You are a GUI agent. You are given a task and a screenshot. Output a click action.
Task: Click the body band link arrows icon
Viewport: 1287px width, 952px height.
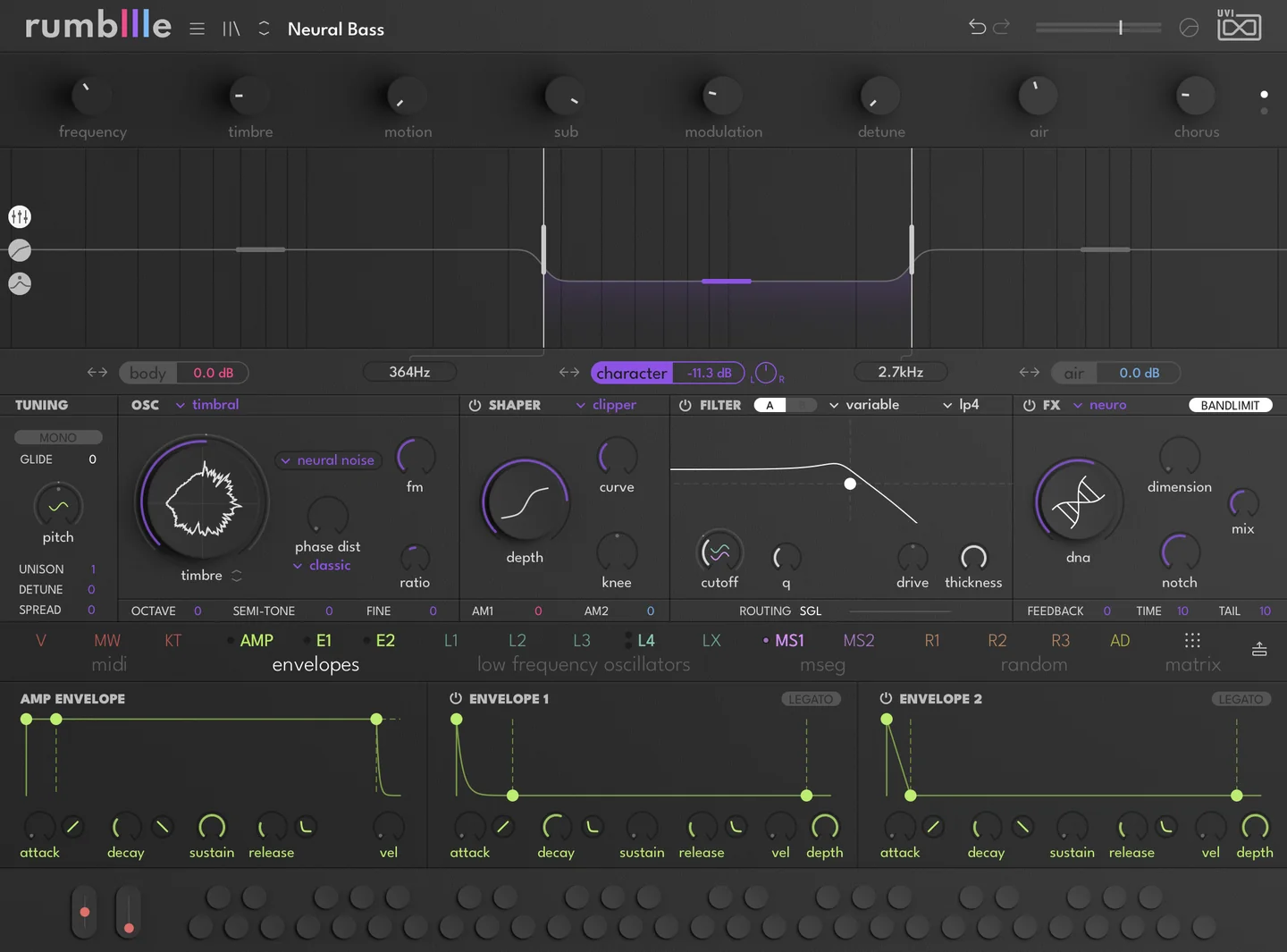[97, 372]
